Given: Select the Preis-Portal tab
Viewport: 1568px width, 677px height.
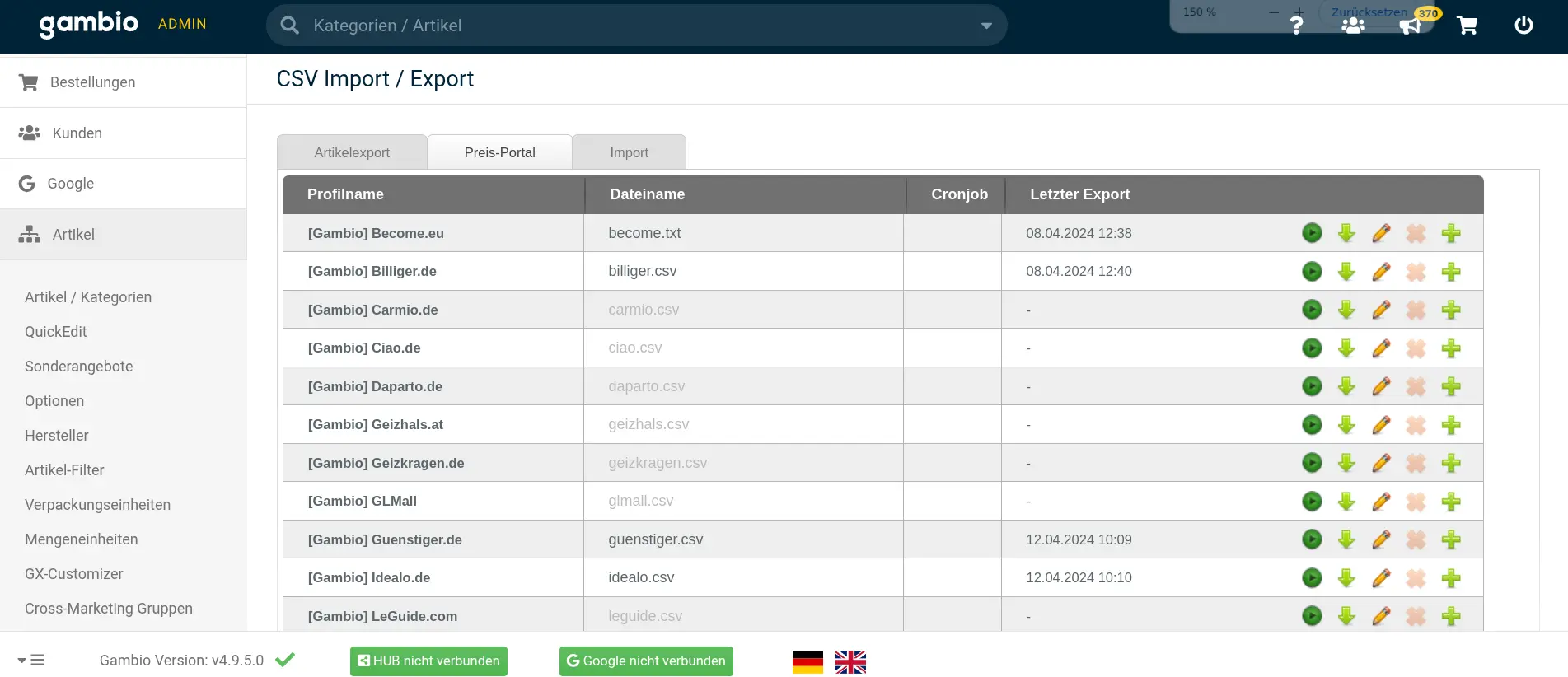Looking at the screenshot, I should click(x=499, y=152).
